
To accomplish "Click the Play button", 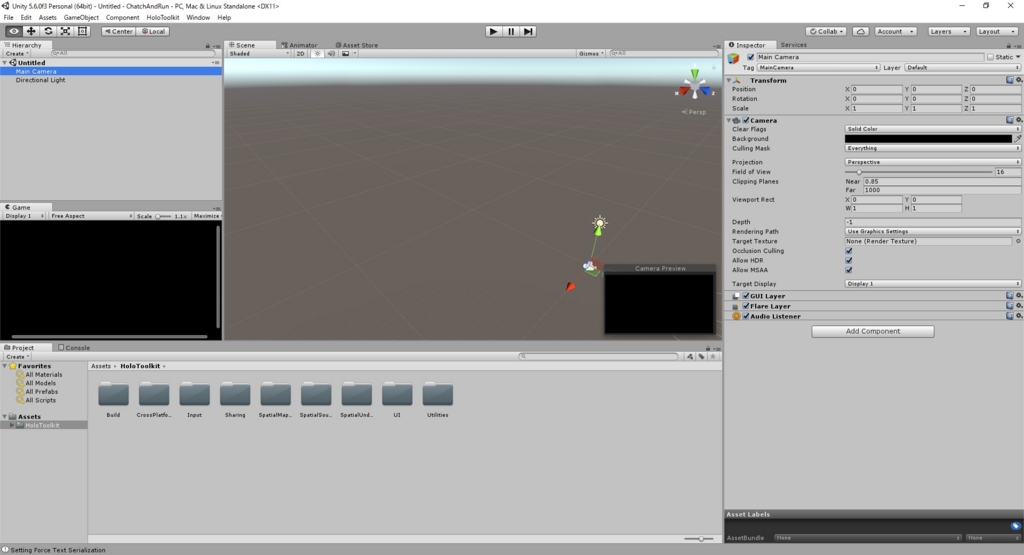I will 494,31.
